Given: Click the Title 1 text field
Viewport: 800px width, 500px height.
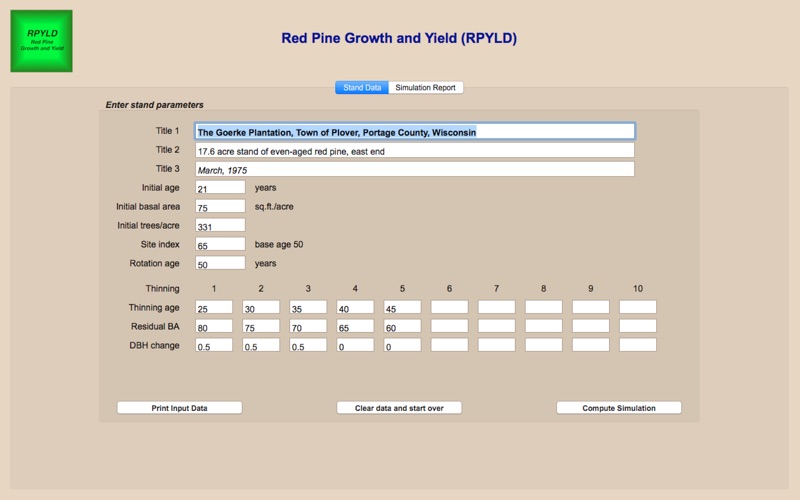Looking at the screenshot, I should click(x=415, y=131).
